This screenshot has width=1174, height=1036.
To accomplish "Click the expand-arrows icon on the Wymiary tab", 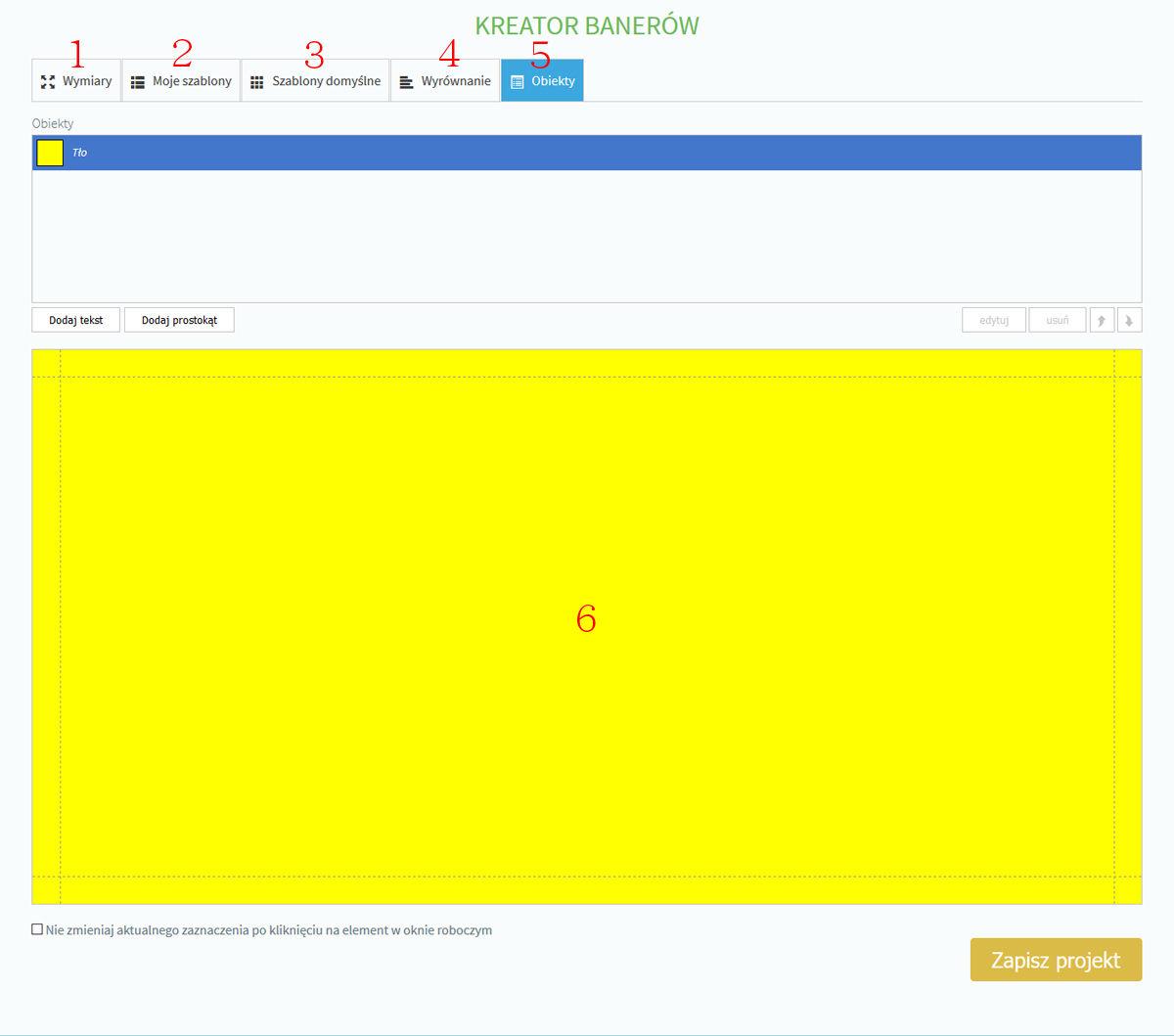I will point(47,82).
